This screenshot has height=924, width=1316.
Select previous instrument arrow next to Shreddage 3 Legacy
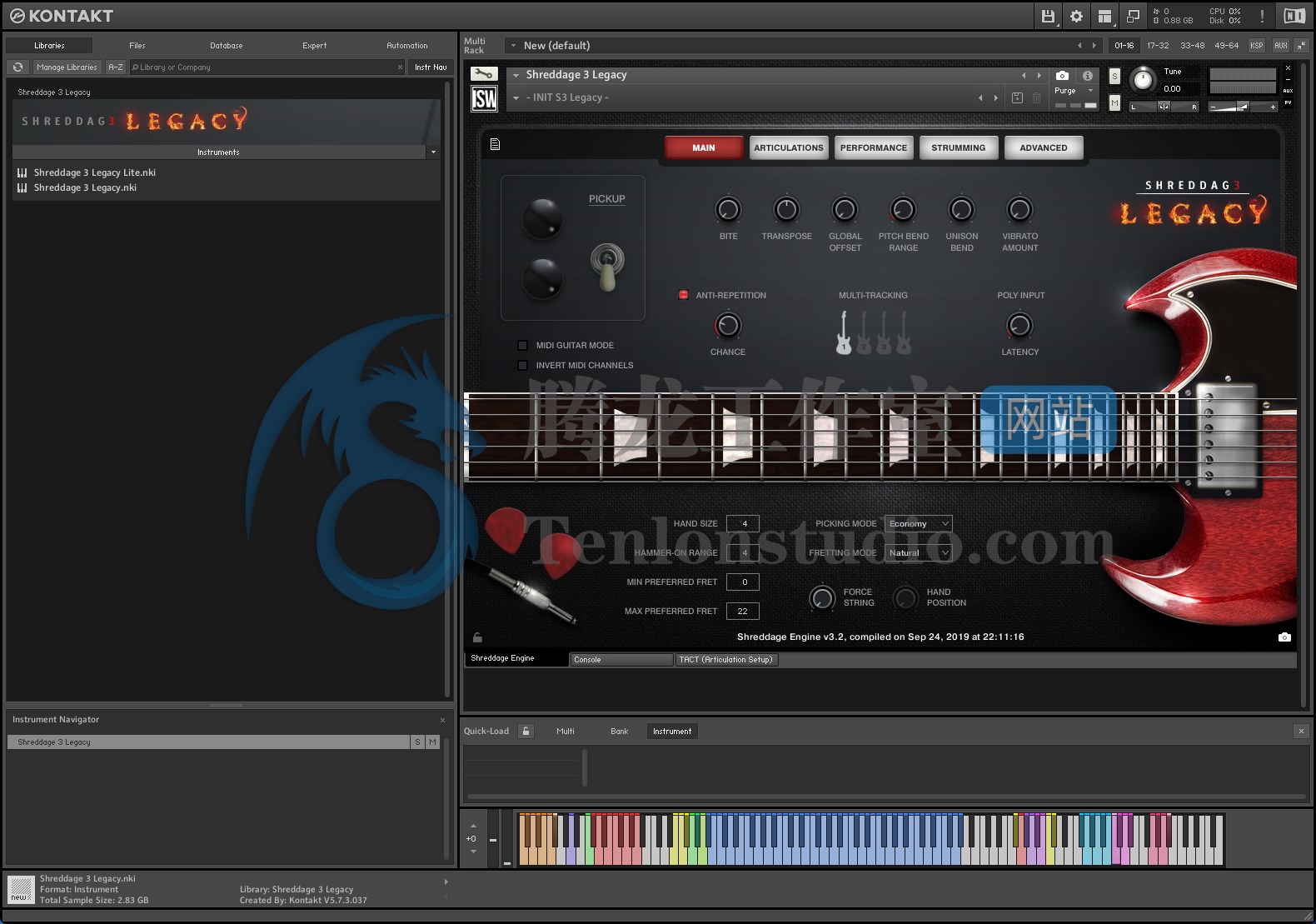click(x=1024, y=75)
